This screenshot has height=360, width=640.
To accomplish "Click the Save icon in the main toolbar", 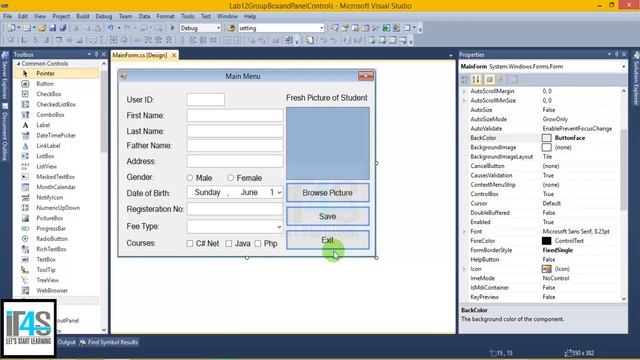I will click(x=53, y=28).
